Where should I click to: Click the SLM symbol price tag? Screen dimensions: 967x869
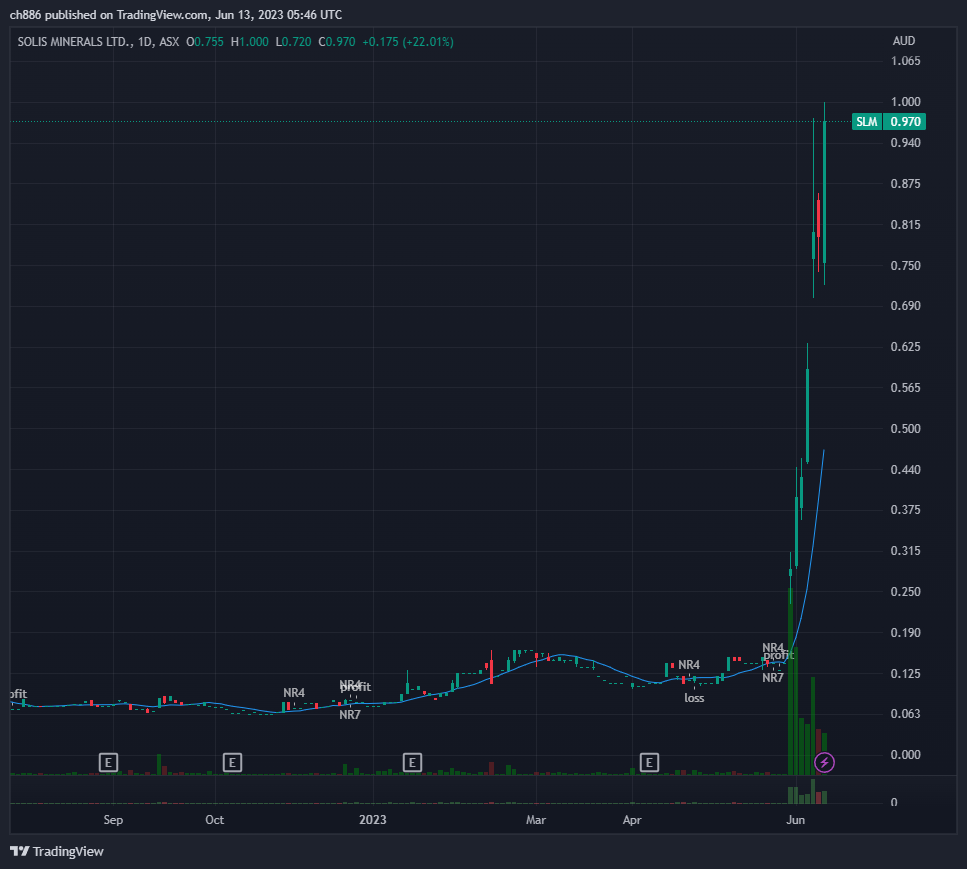(x=866, y=121)
